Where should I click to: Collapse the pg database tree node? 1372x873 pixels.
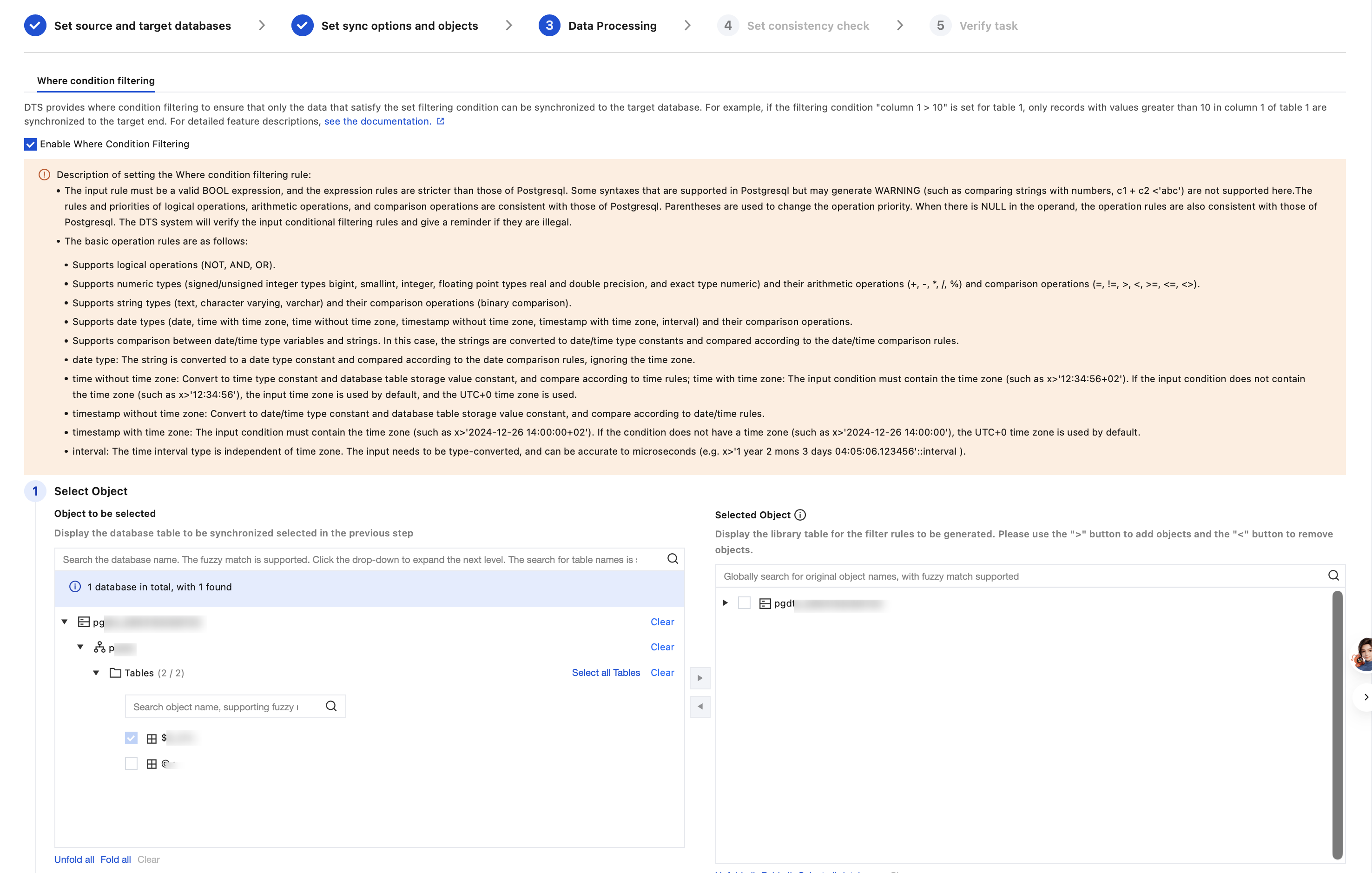(65, 622)
